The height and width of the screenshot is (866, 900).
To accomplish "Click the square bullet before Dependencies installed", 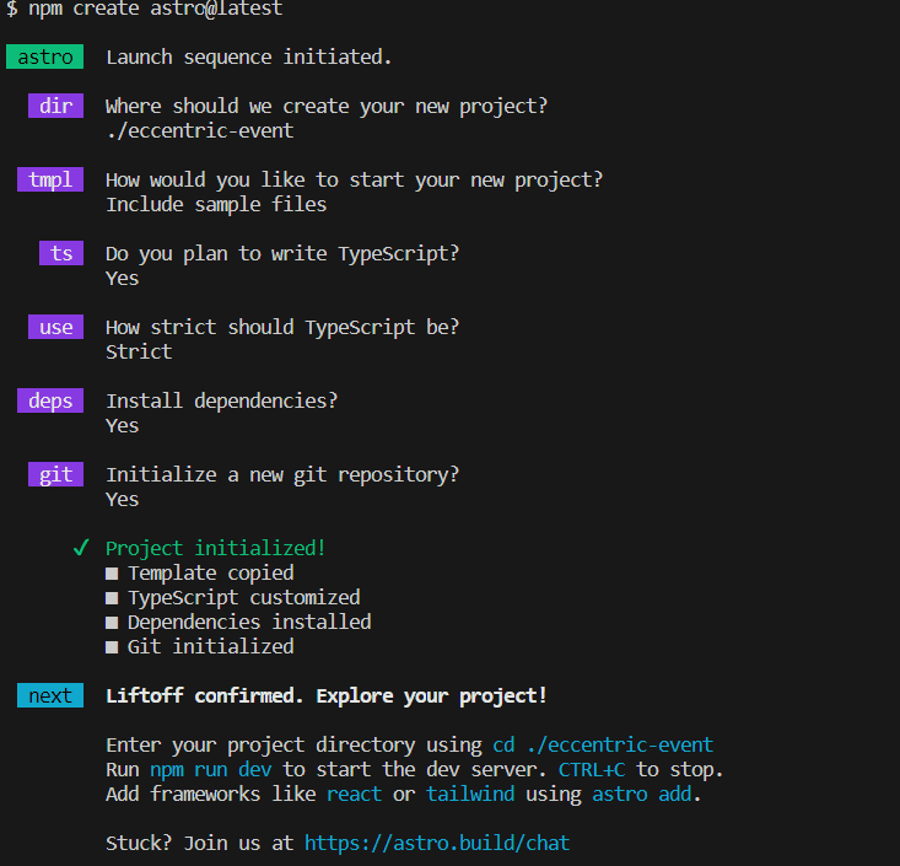I will click(x=111, y=623).
